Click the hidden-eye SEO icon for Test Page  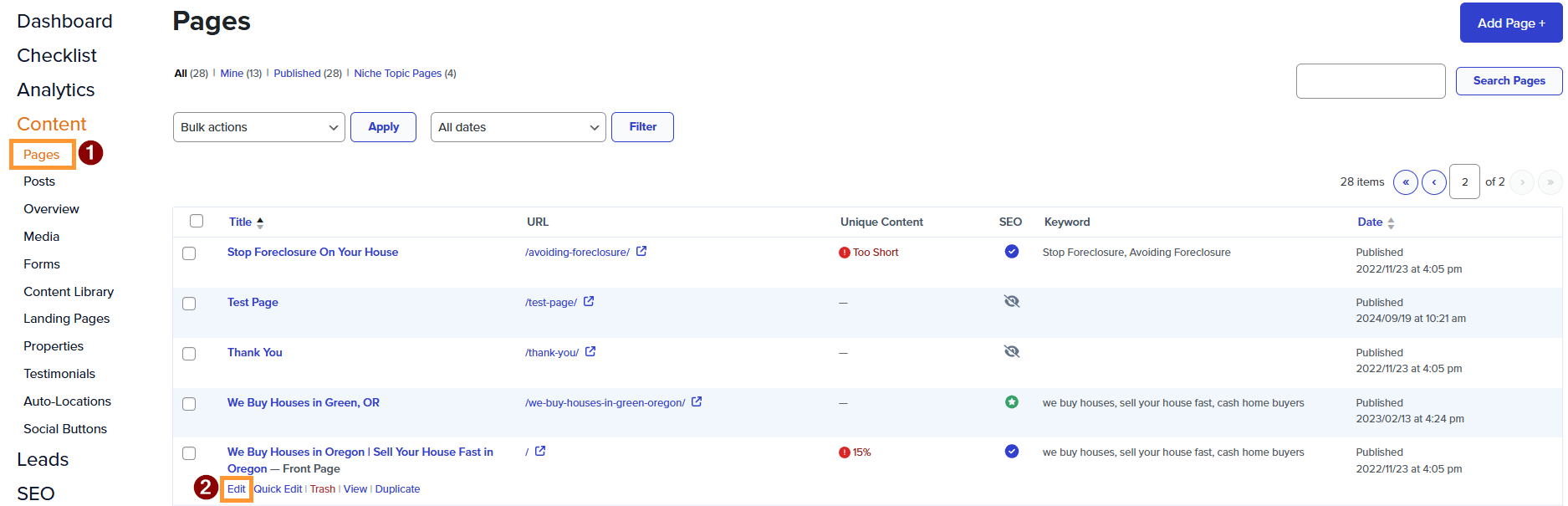pyautogui.click(x=1012, y=301)
